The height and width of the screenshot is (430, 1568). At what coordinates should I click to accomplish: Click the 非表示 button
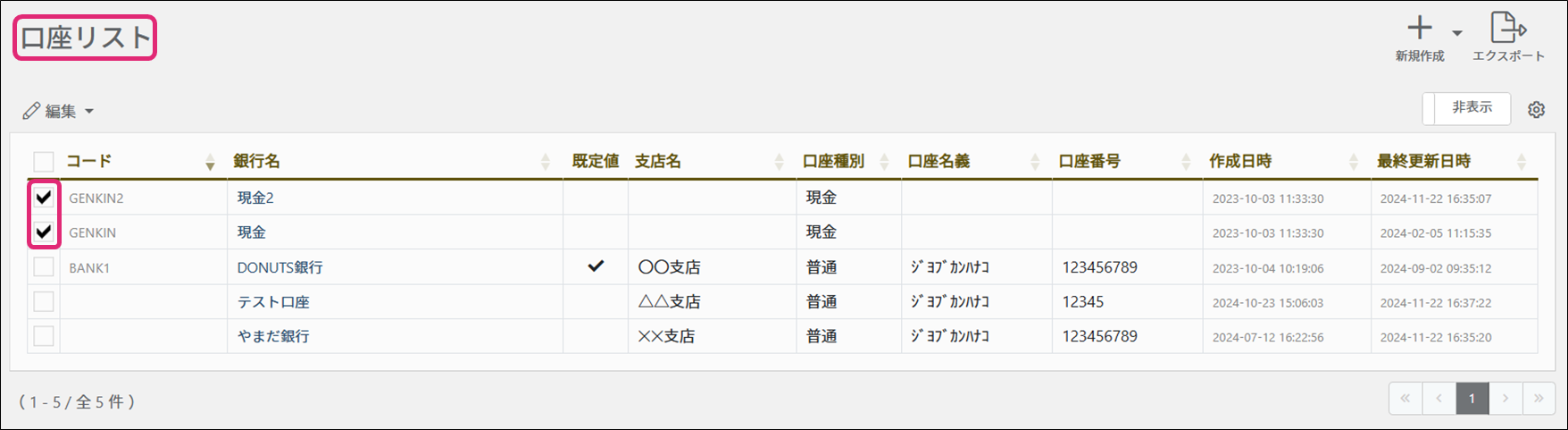1471,108
